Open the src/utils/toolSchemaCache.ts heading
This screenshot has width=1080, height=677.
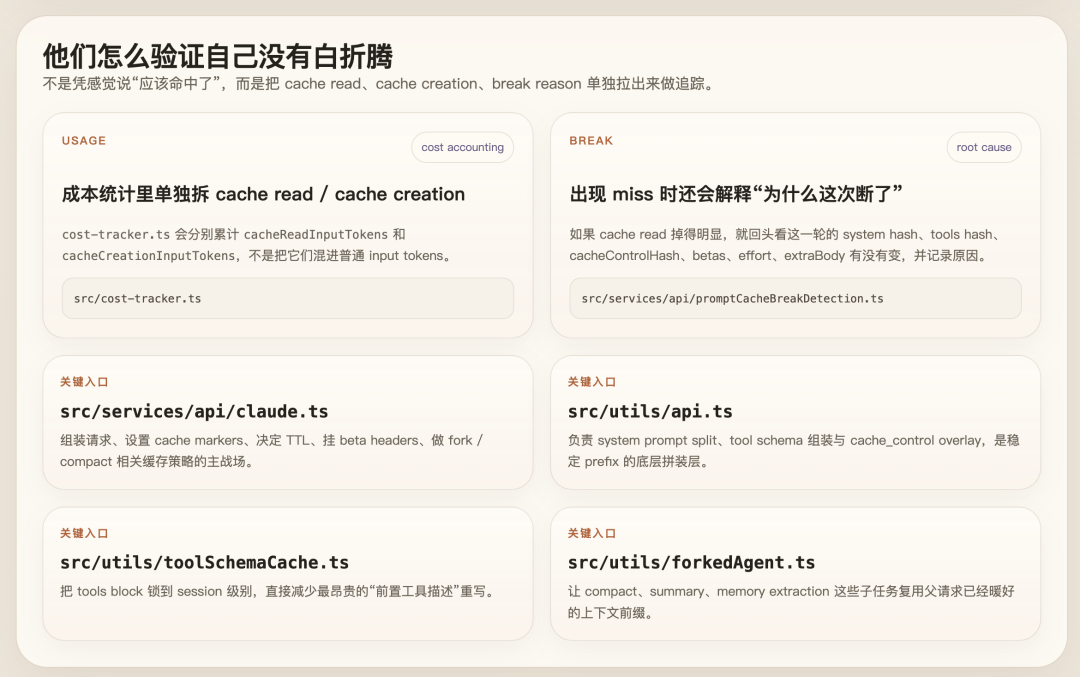(x=204, y=562)
